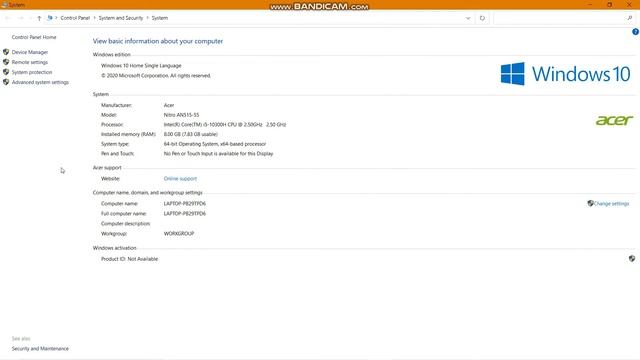This screenshot has width=640, height=360.
Task: Open the recent locations dropdown arrow
Action: (30, 18)
